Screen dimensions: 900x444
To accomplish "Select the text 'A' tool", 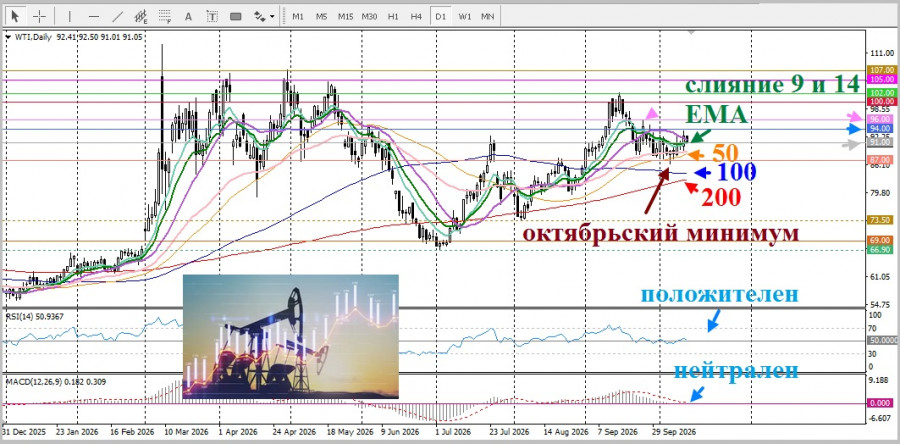I will [188, 16].
